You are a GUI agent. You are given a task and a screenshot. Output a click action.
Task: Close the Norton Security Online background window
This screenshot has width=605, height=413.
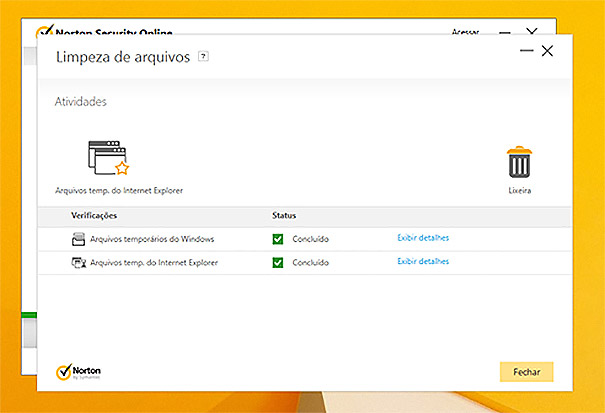[x=532, y=31]
